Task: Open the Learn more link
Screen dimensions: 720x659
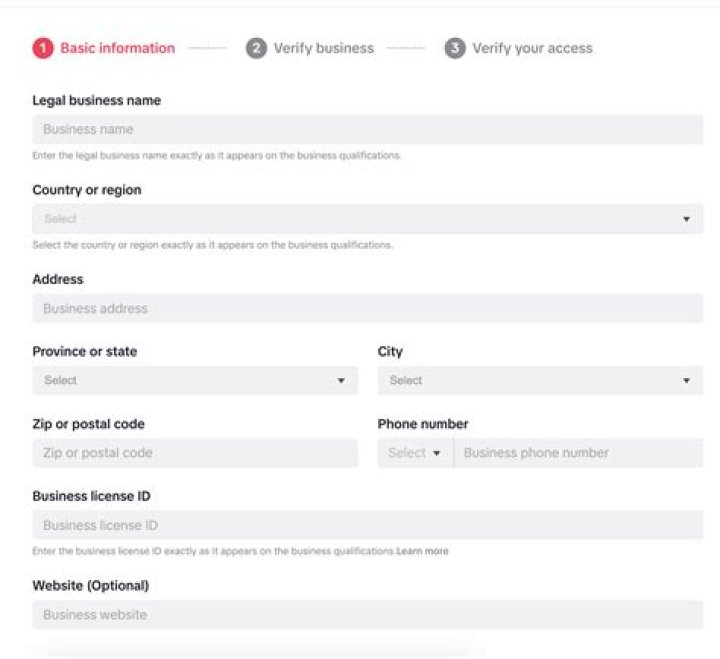Action: coord(423,551)
